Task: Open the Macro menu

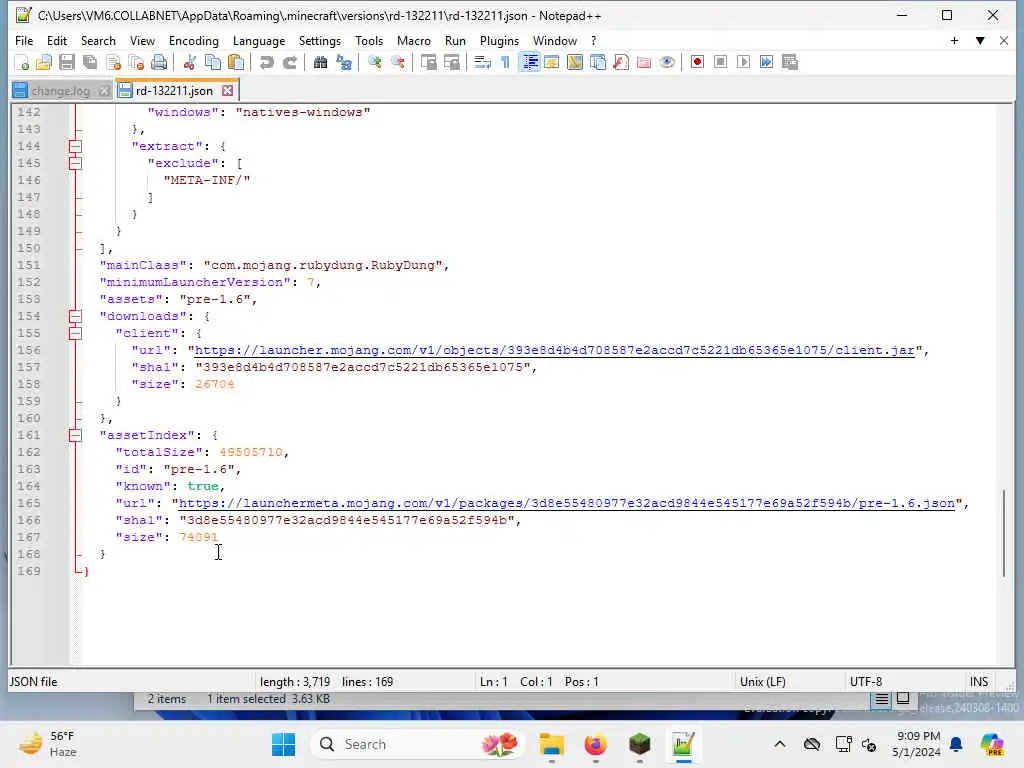Action: pos(413,40)
